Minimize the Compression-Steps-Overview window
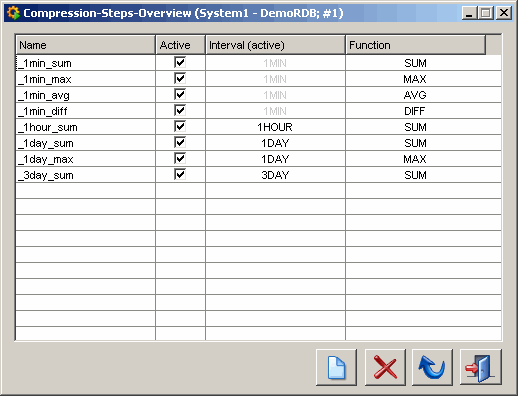The height and width of the screenshot is (396, 518). pos(469,13)
